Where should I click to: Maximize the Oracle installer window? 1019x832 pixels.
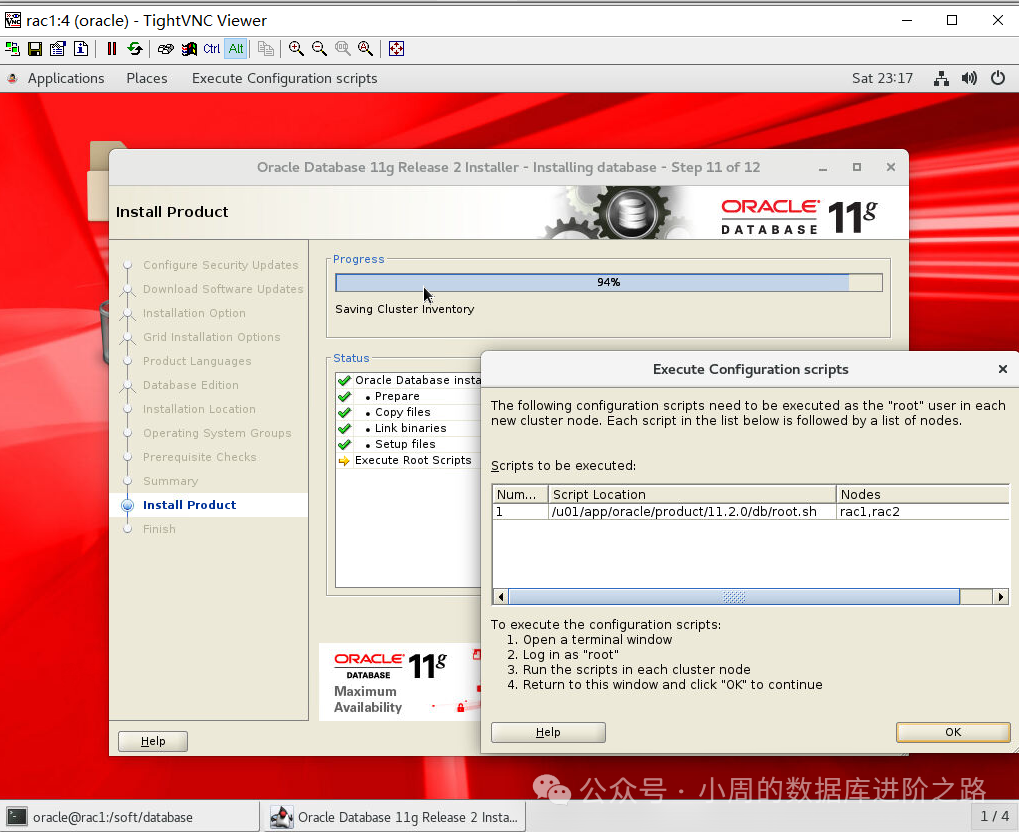point(857,168)
